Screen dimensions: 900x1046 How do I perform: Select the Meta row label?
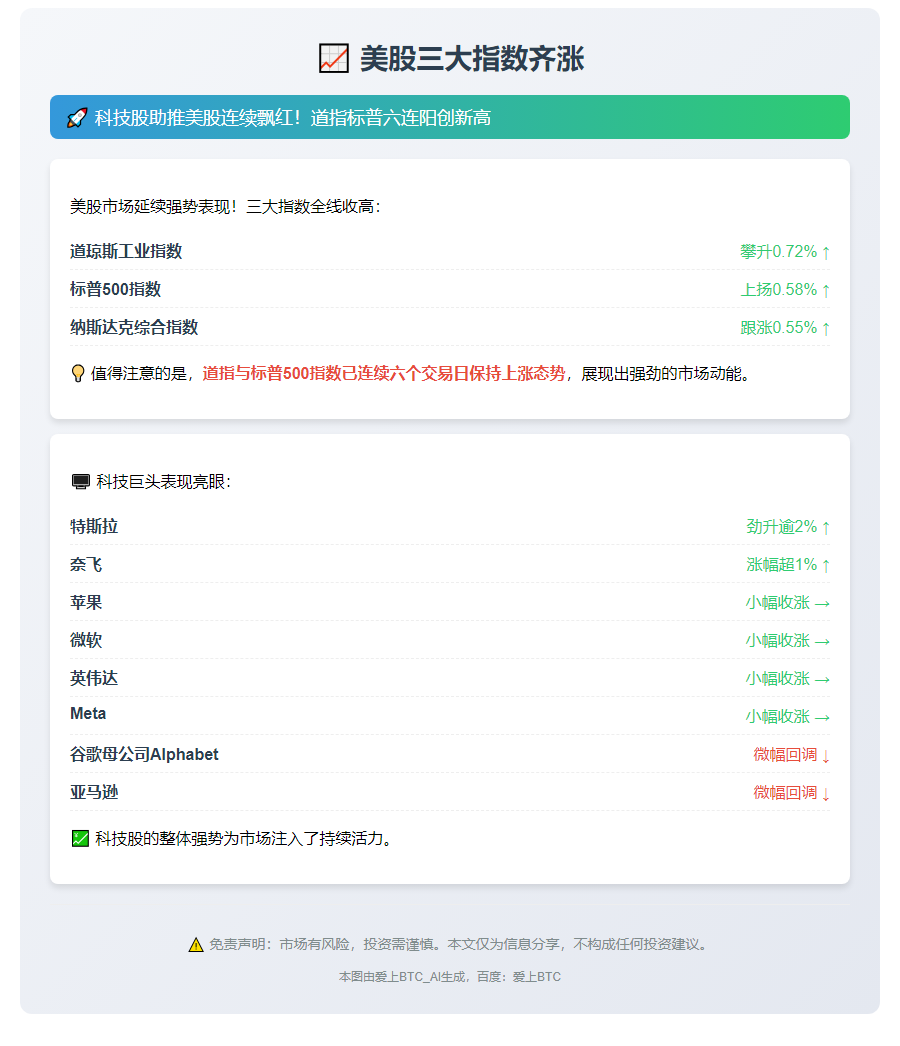coord(88,714)
